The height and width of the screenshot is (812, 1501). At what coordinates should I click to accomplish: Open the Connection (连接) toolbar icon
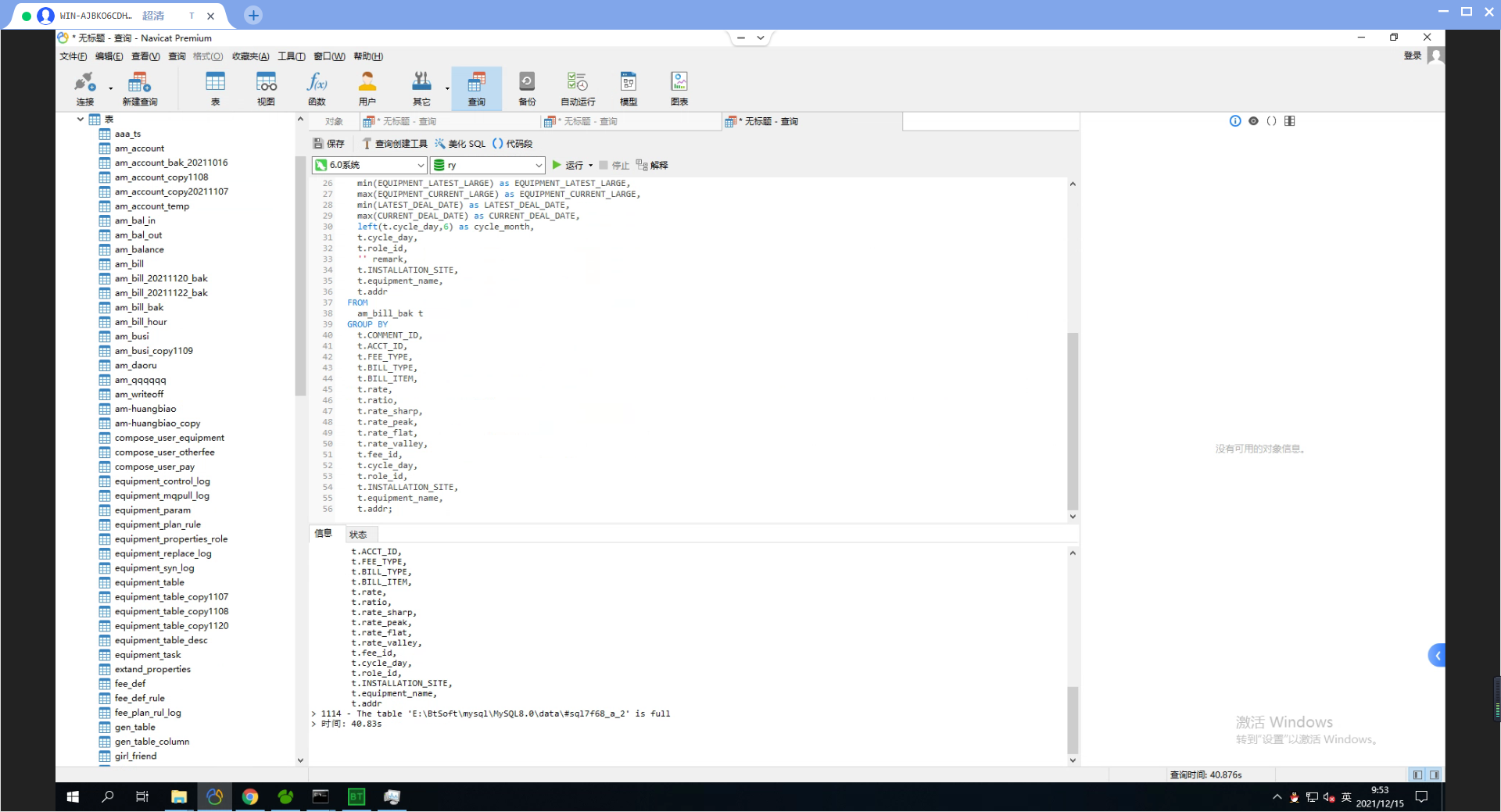point(84,88)
